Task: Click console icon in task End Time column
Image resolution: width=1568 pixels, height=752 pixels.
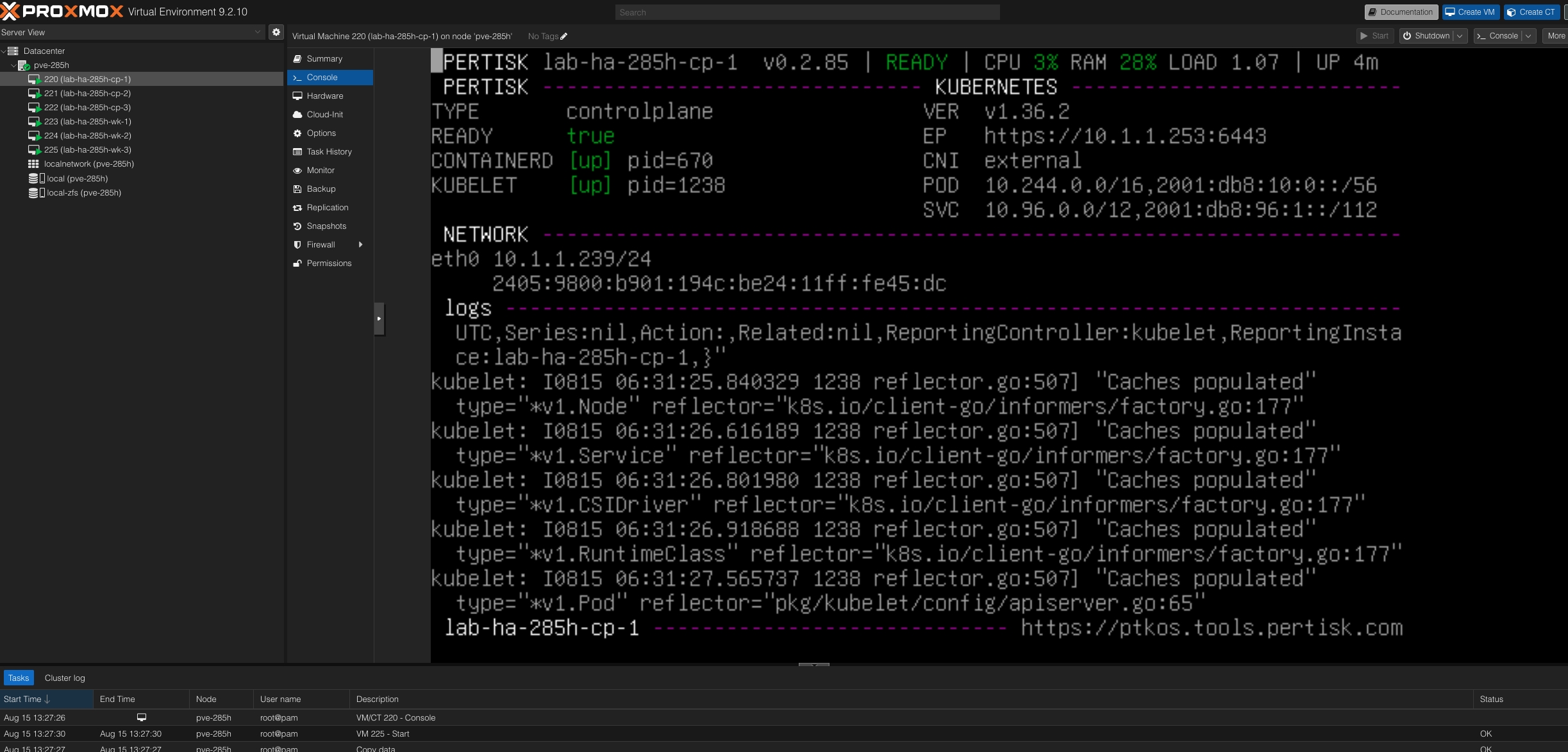Action: (x=142, y=717)
